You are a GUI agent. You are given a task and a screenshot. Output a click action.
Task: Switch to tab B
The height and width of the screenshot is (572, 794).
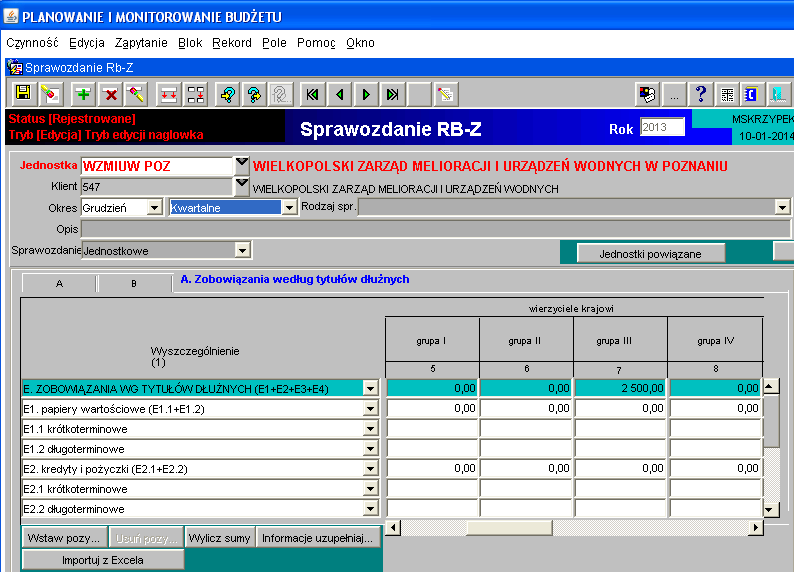click(x=134, y=283)
